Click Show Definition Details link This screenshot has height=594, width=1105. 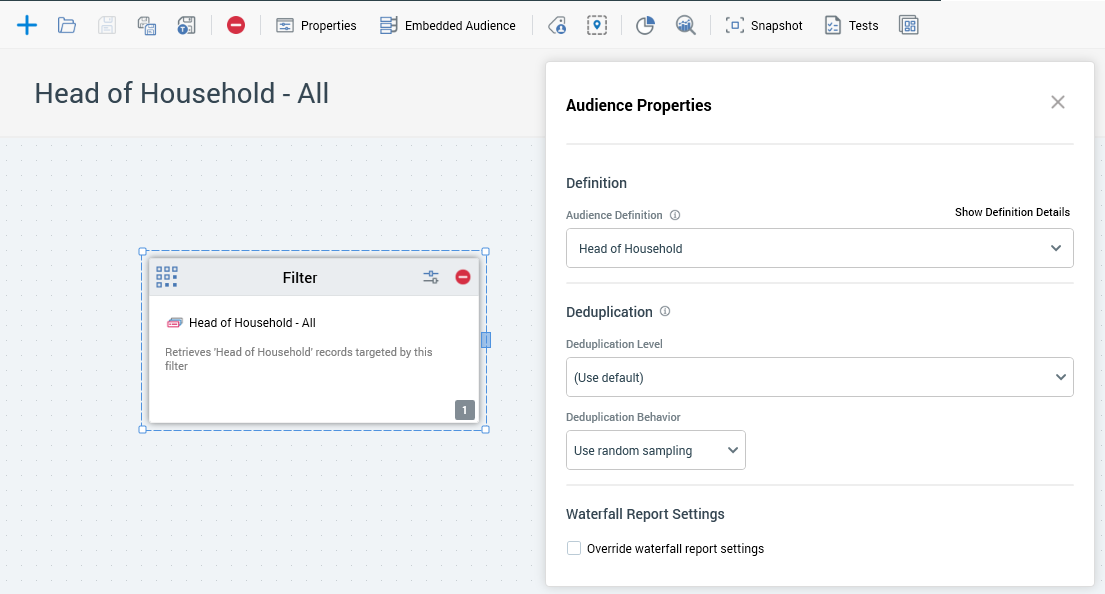click(x=1012, y=212)
